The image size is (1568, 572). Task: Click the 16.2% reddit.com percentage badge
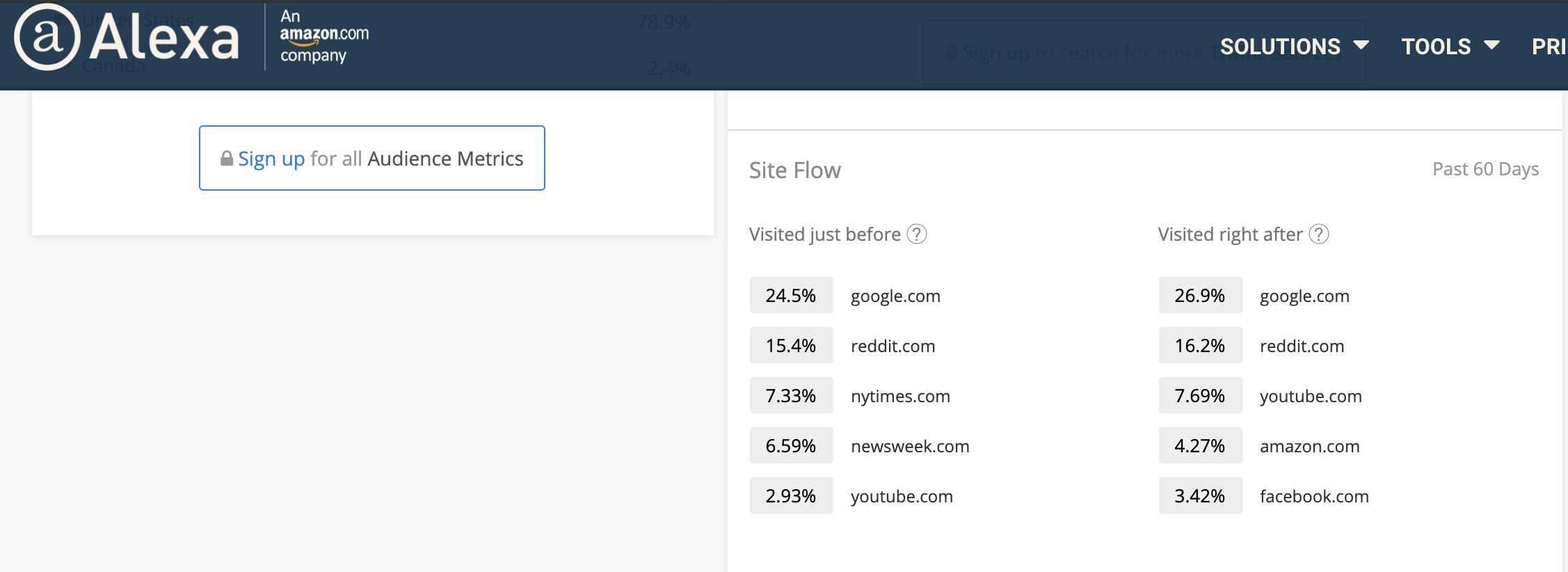(x=1200, y=346)
